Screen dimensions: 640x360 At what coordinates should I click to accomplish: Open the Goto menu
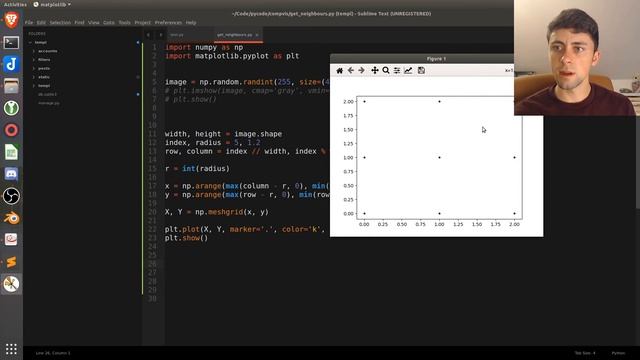click(109, 22)
